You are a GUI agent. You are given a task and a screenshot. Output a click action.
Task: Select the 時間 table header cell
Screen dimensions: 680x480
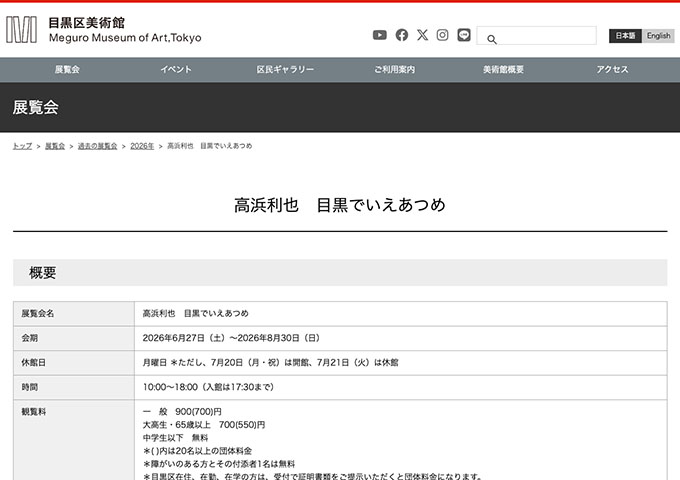pos(74,387)
